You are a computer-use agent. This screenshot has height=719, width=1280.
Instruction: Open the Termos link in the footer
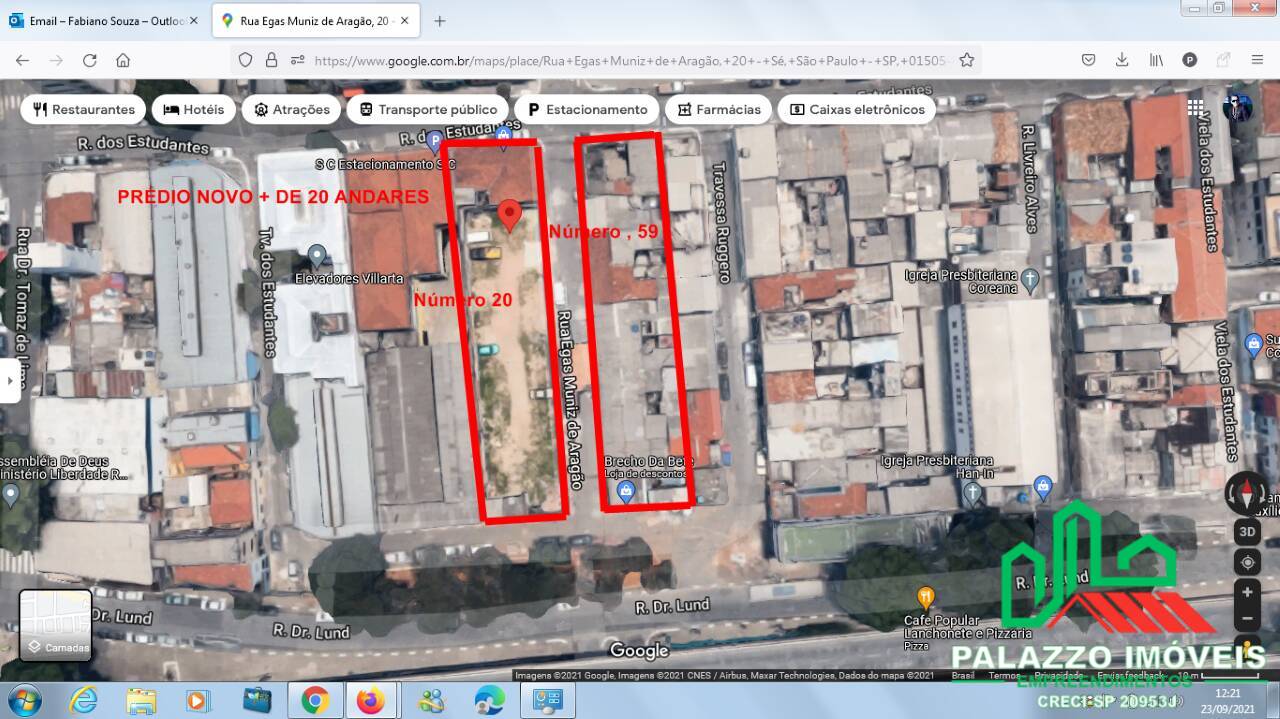click(1006, 675)
